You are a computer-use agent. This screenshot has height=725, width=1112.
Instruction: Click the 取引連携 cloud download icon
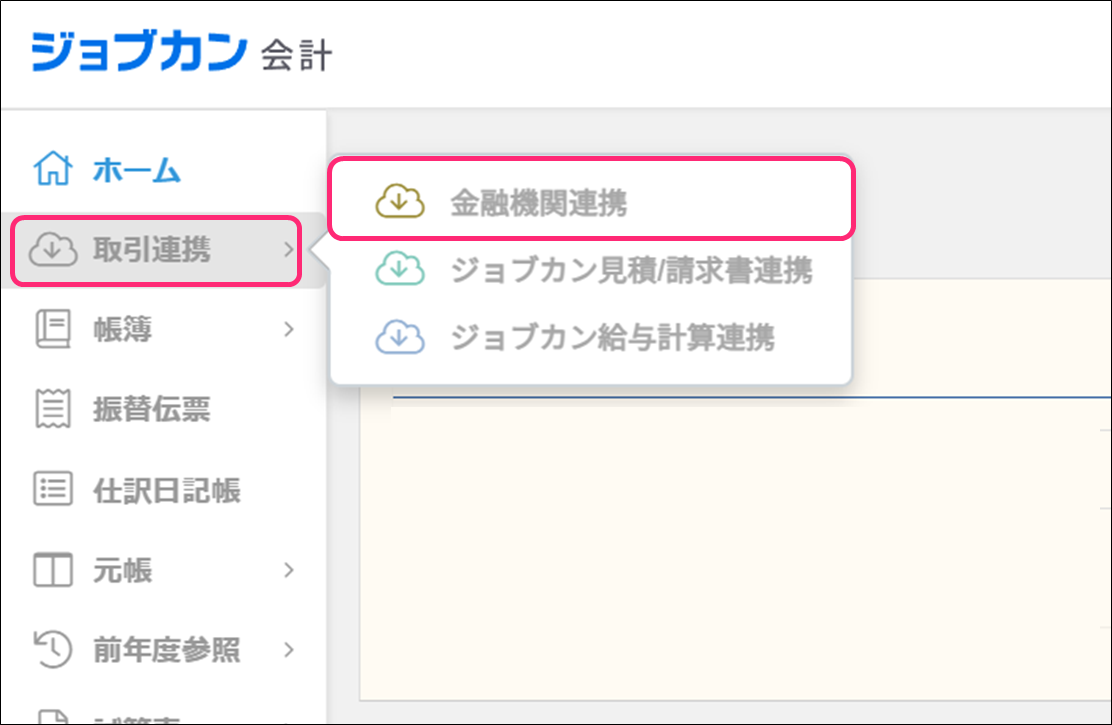coord(53,250)
